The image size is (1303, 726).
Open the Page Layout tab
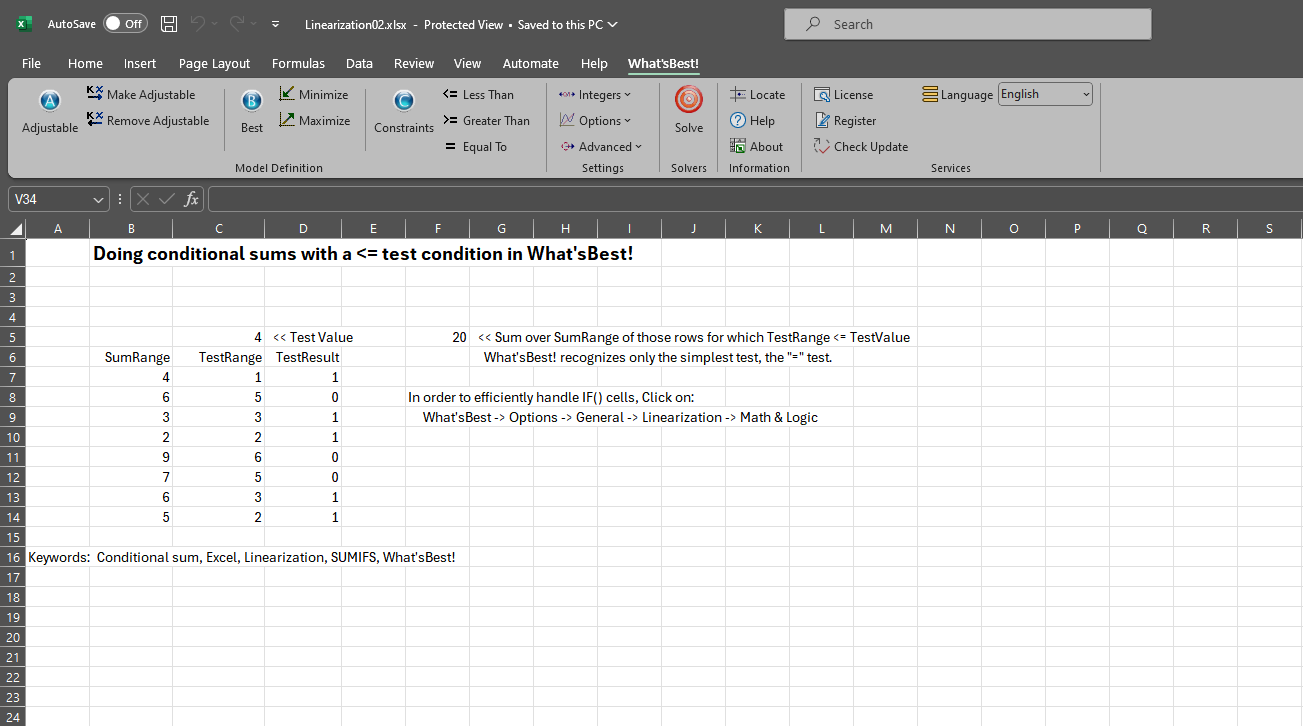[214, 63]
